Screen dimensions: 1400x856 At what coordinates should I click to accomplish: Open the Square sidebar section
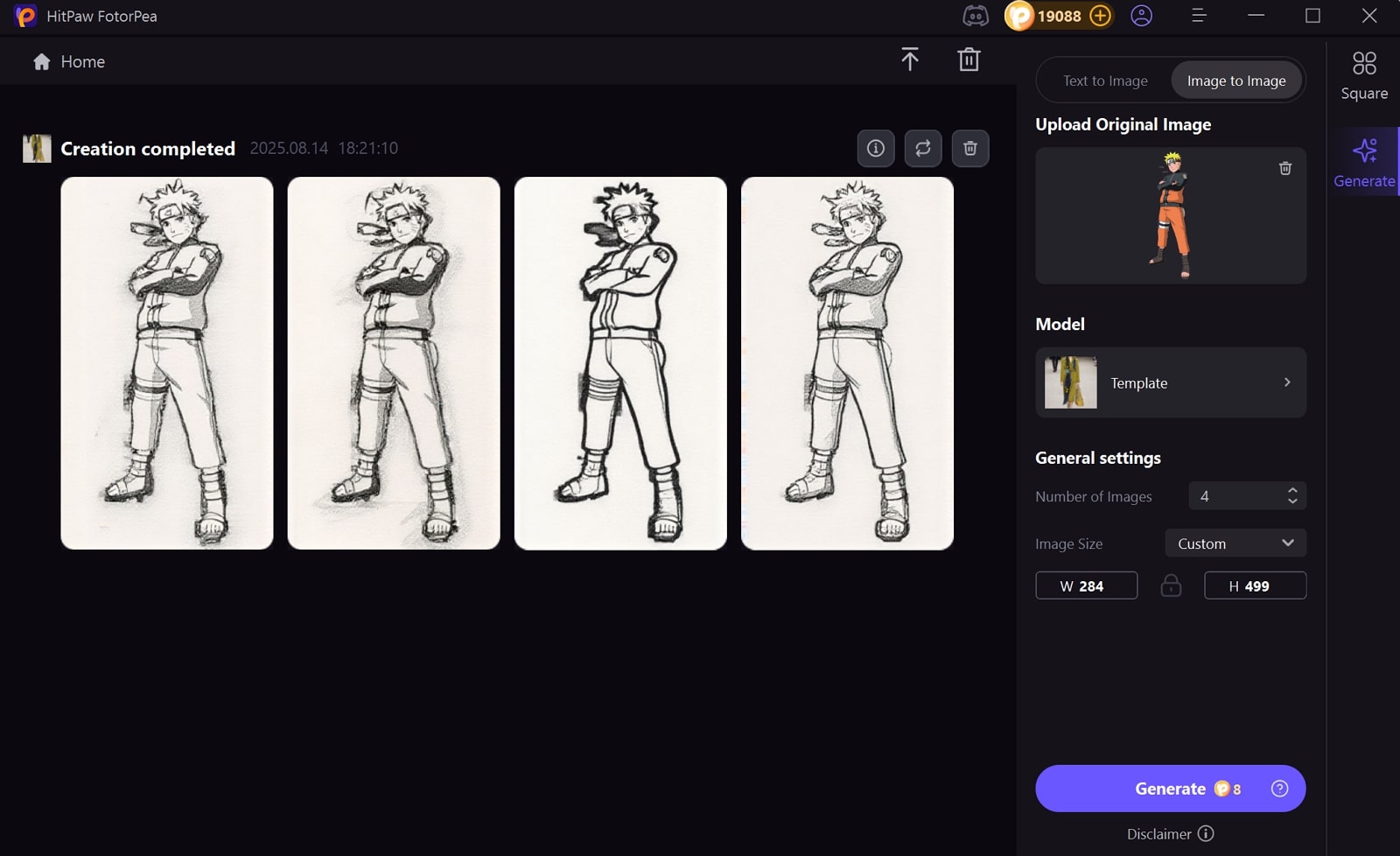point(1364,76)
